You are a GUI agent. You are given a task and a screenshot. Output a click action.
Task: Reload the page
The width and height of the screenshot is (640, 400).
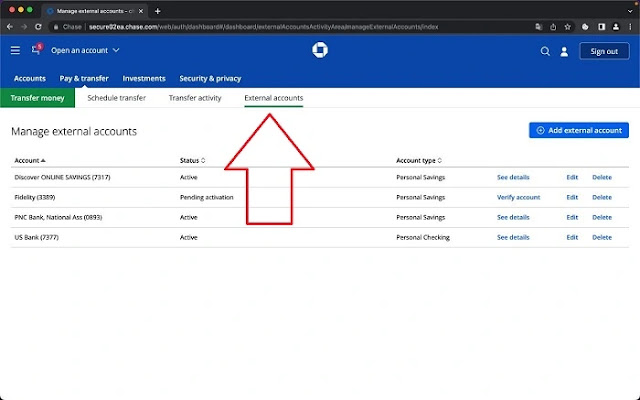tap(38, 27)
